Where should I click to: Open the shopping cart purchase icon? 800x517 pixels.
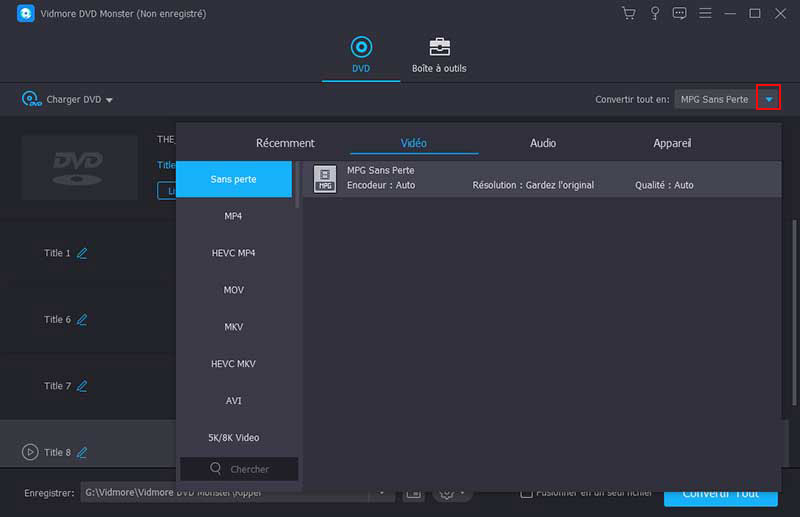[628, 13]
